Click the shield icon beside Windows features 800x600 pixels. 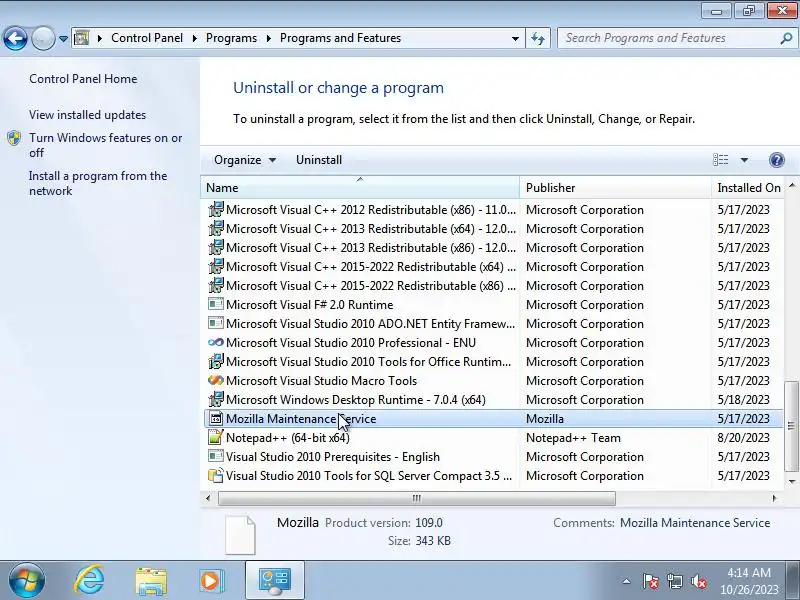tap(14, 138)
